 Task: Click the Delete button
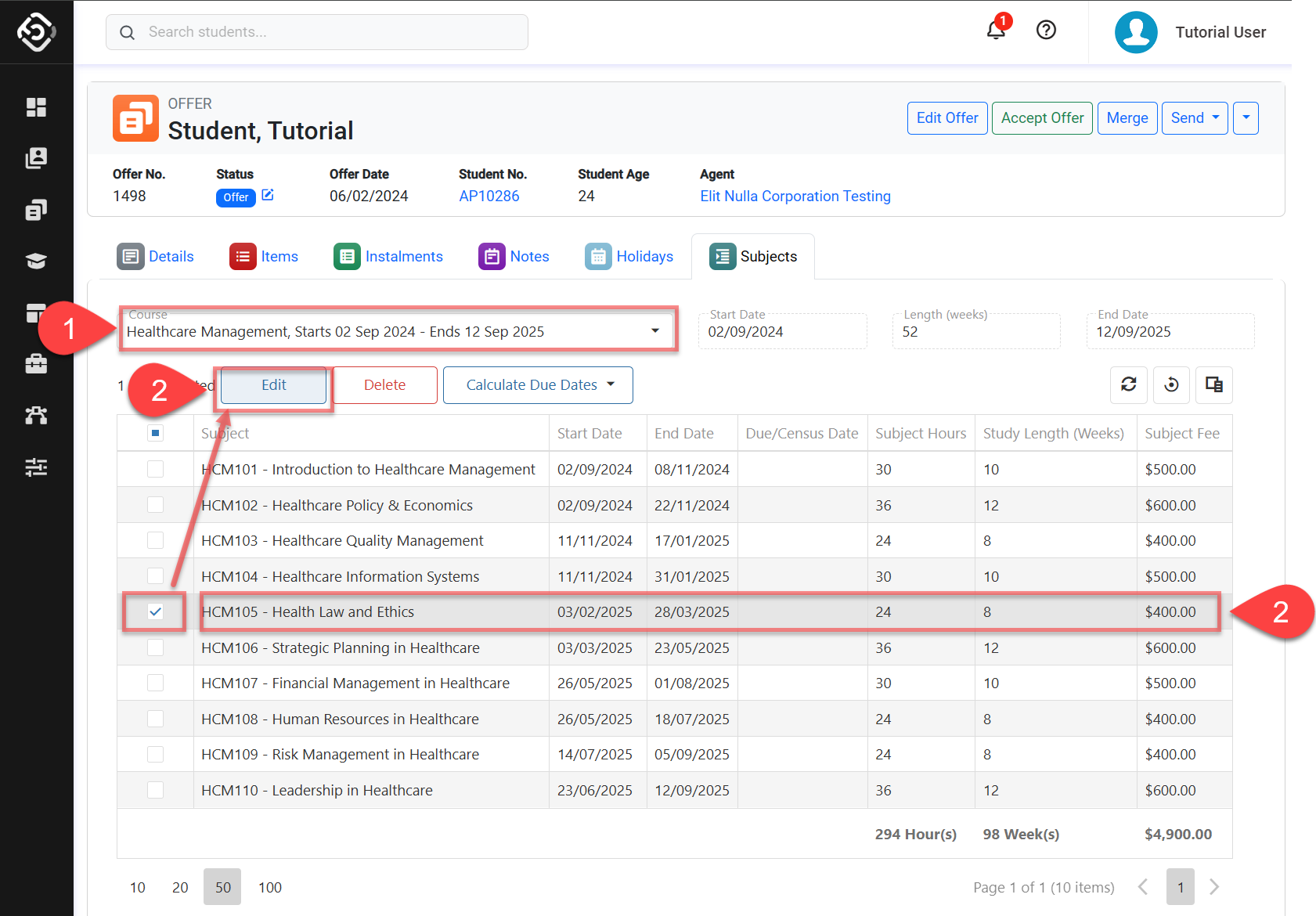click(x=384, y=385)
